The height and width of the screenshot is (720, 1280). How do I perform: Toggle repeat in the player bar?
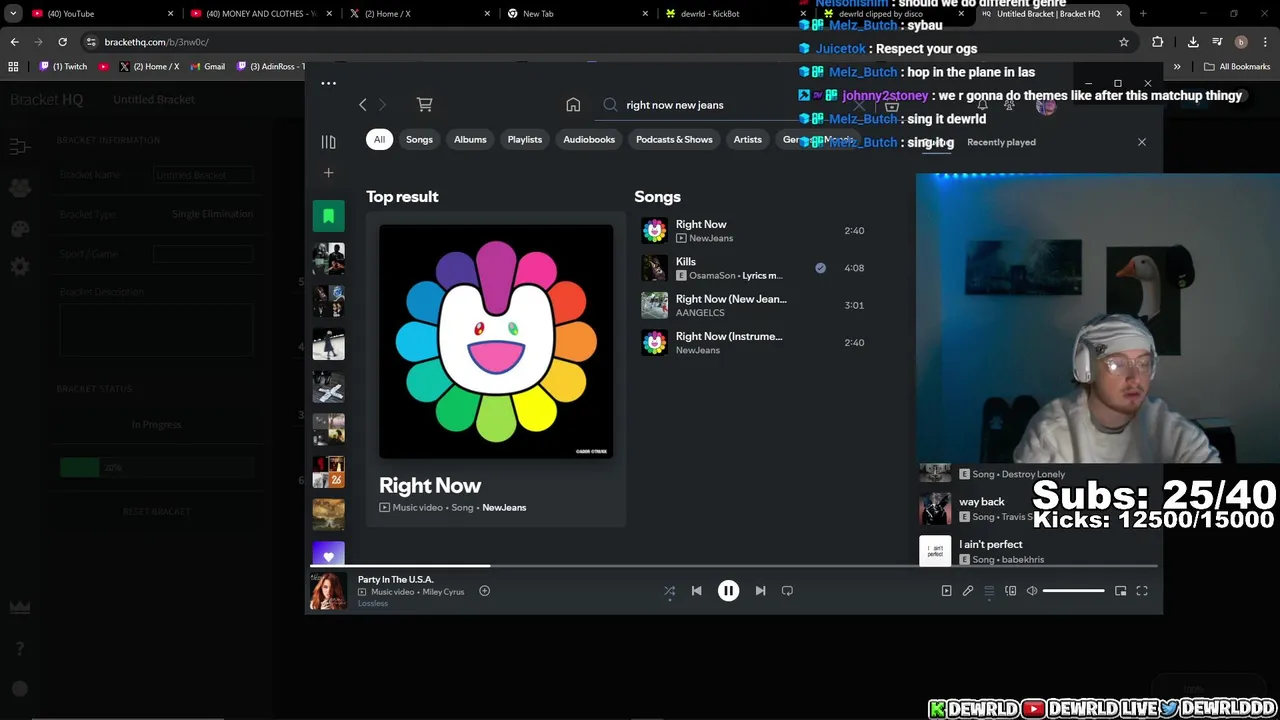coord(787,591)
